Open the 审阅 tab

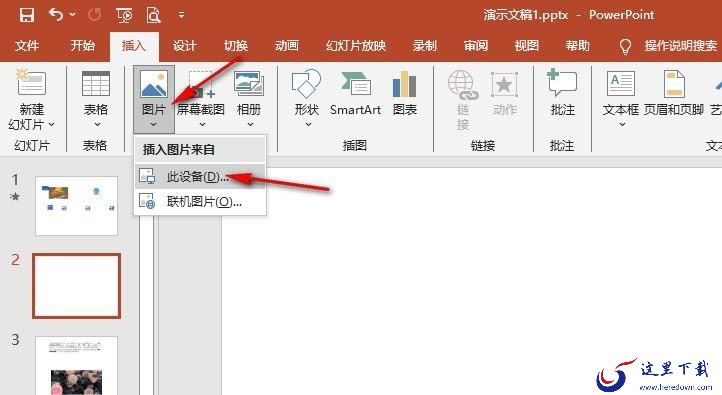point(476,46)
